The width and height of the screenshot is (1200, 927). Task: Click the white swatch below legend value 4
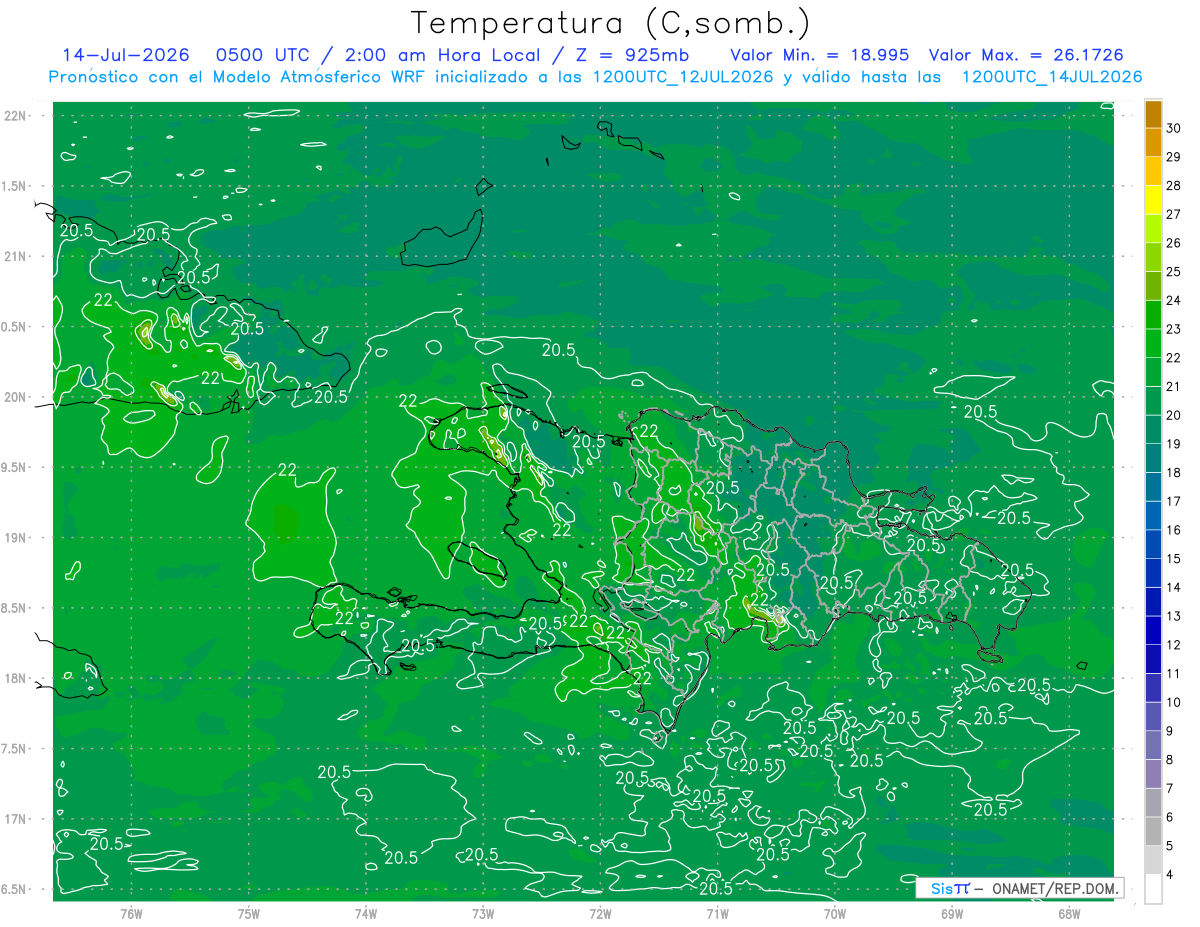click(1153, 889)
